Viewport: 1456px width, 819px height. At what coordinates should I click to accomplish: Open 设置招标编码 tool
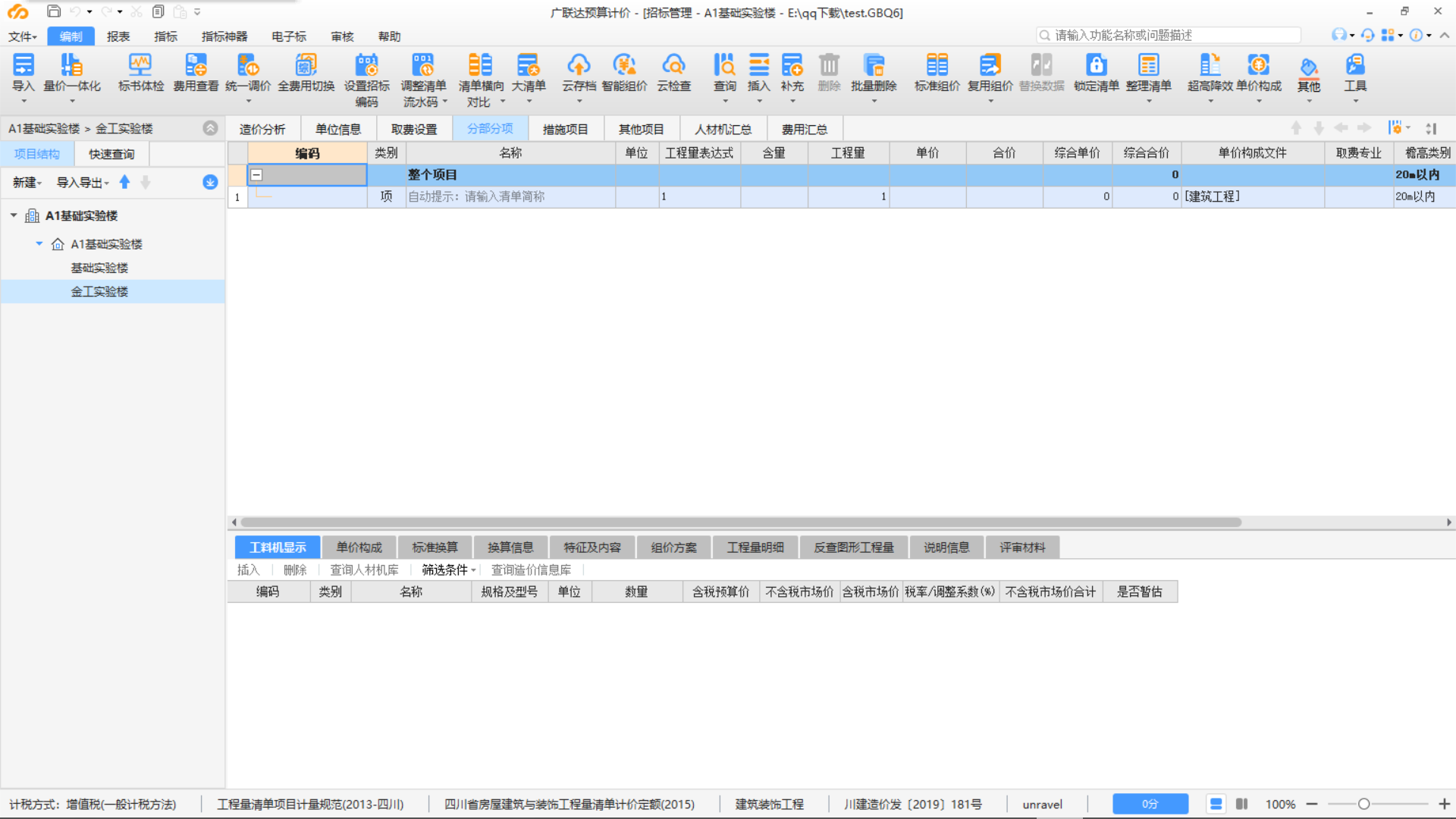[x=366, y=80]
